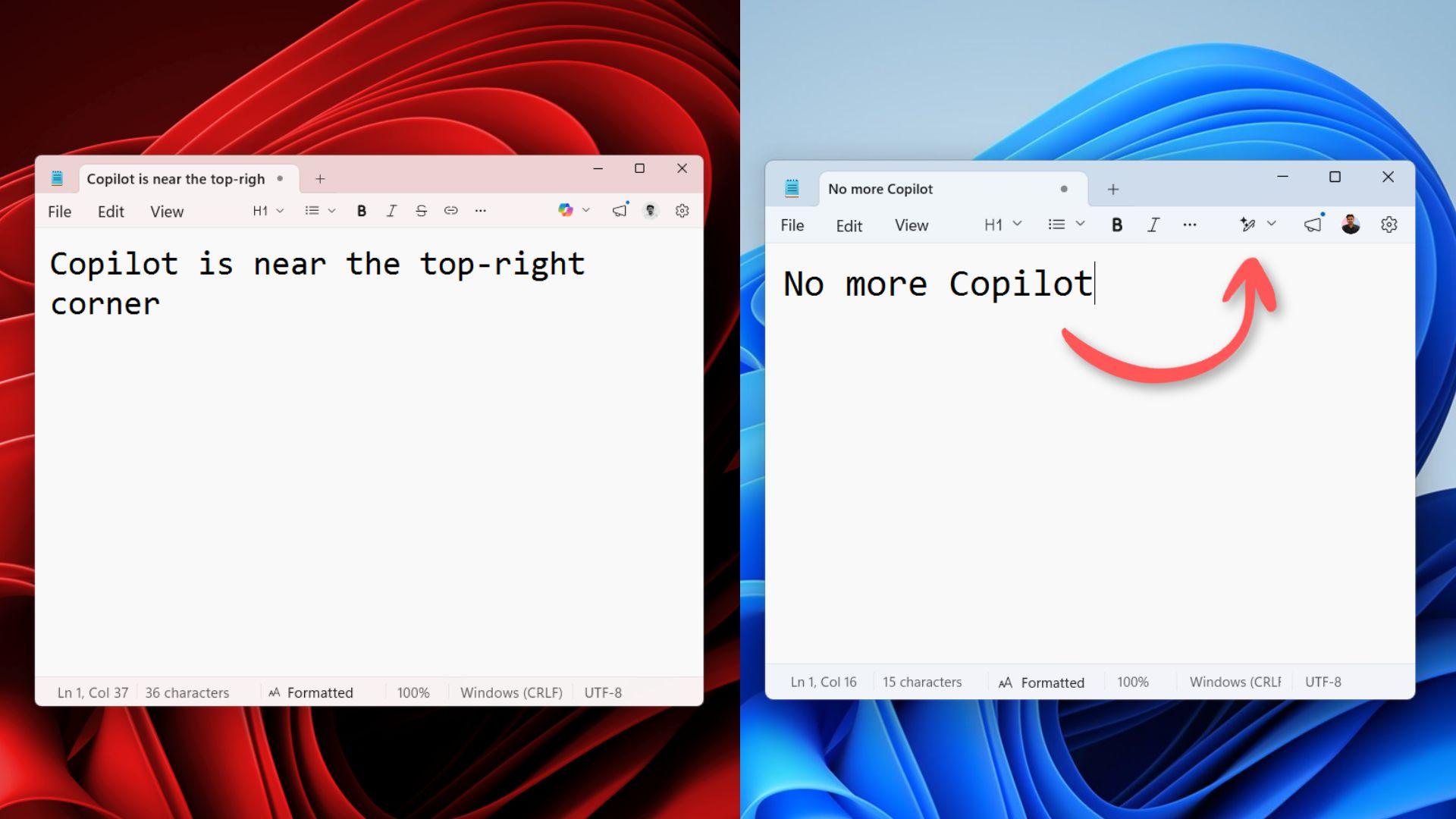Expand the H1 heading style dropdown on left
The width and height of the screenshot is (1456, 819).
pos(267,210)
